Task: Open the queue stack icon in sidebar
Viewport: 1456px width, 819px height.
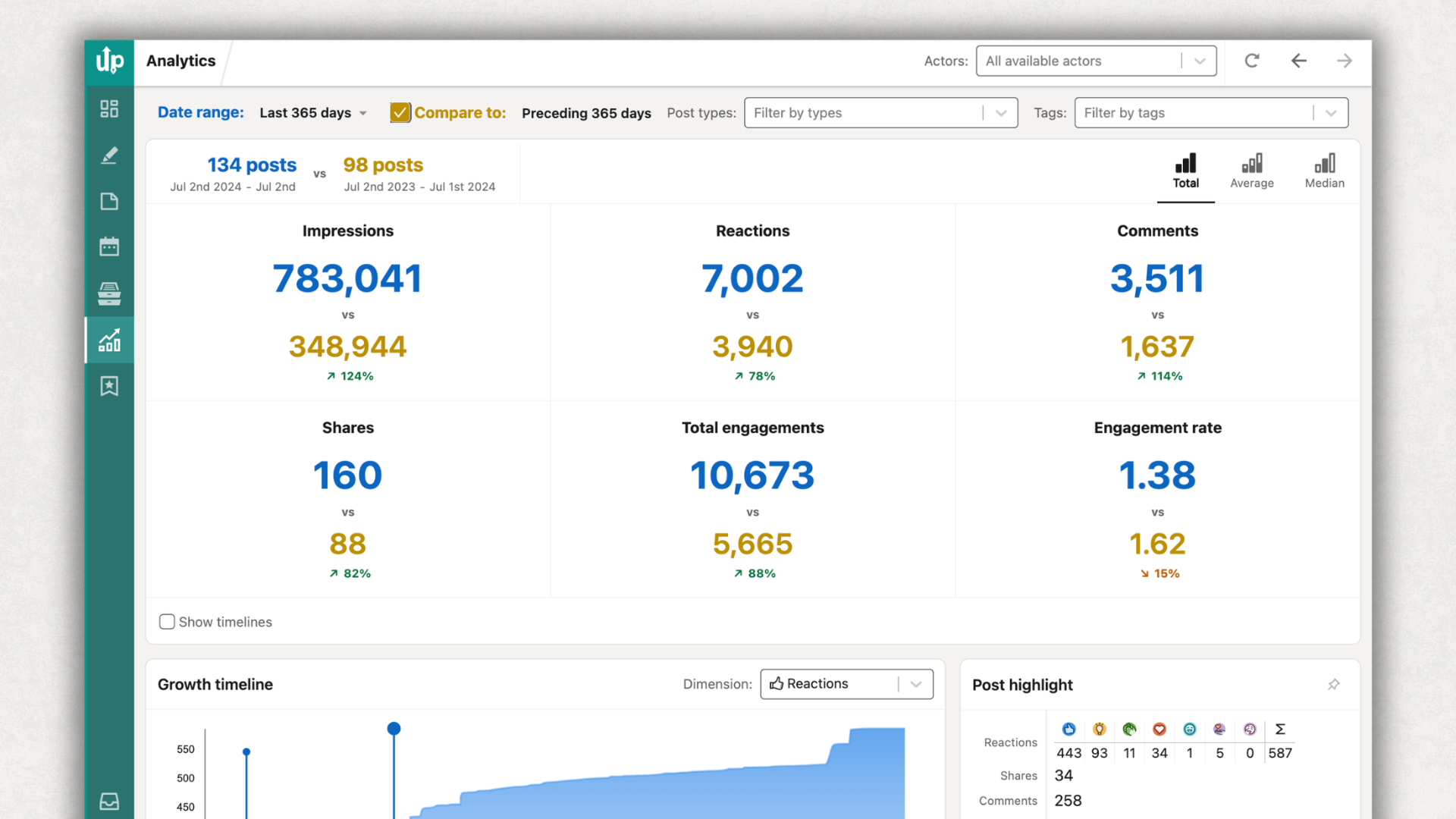Action: 109,293
